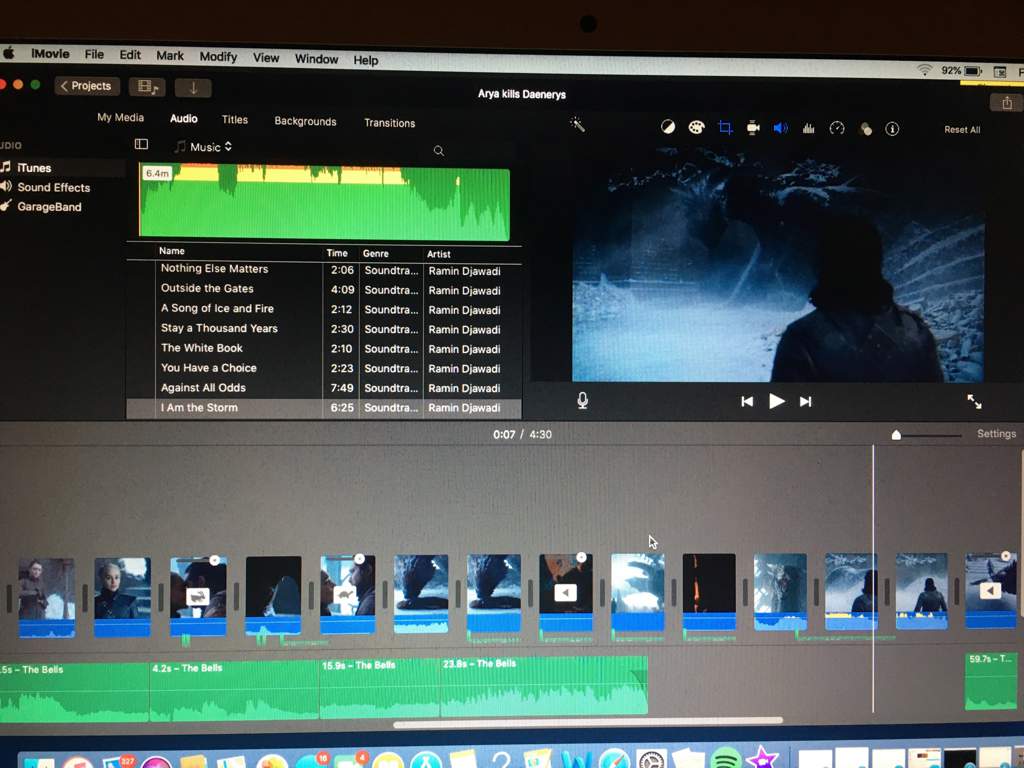Open the Stabilization camera tool

point(753,128)
